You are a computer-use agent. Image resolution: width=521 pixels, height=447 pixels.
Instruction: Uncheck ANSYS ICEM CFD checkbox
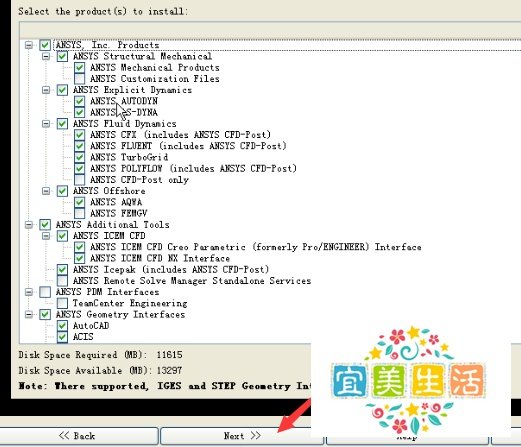tap(62, 236)
